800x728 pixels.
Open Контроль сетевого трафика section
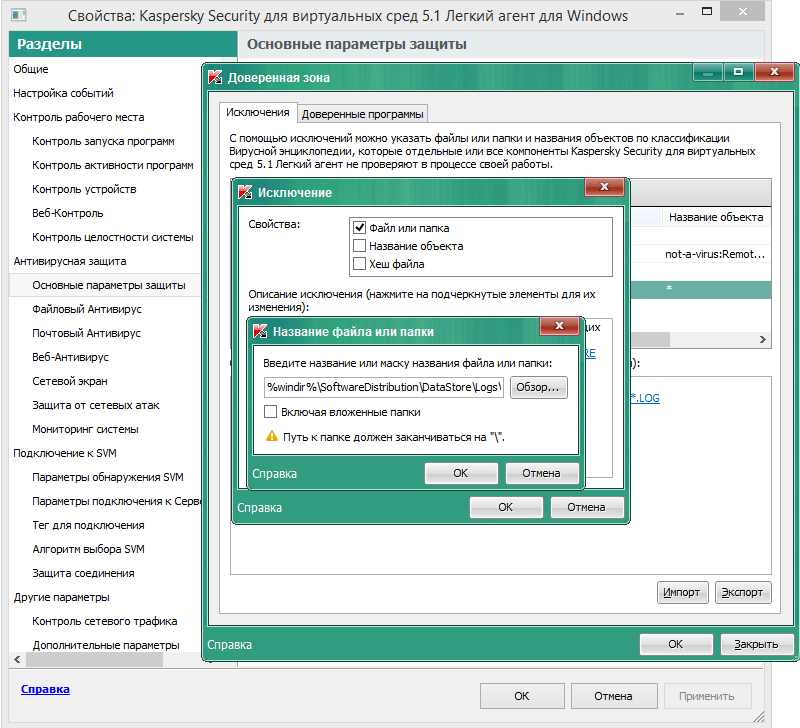coord(105,620)
